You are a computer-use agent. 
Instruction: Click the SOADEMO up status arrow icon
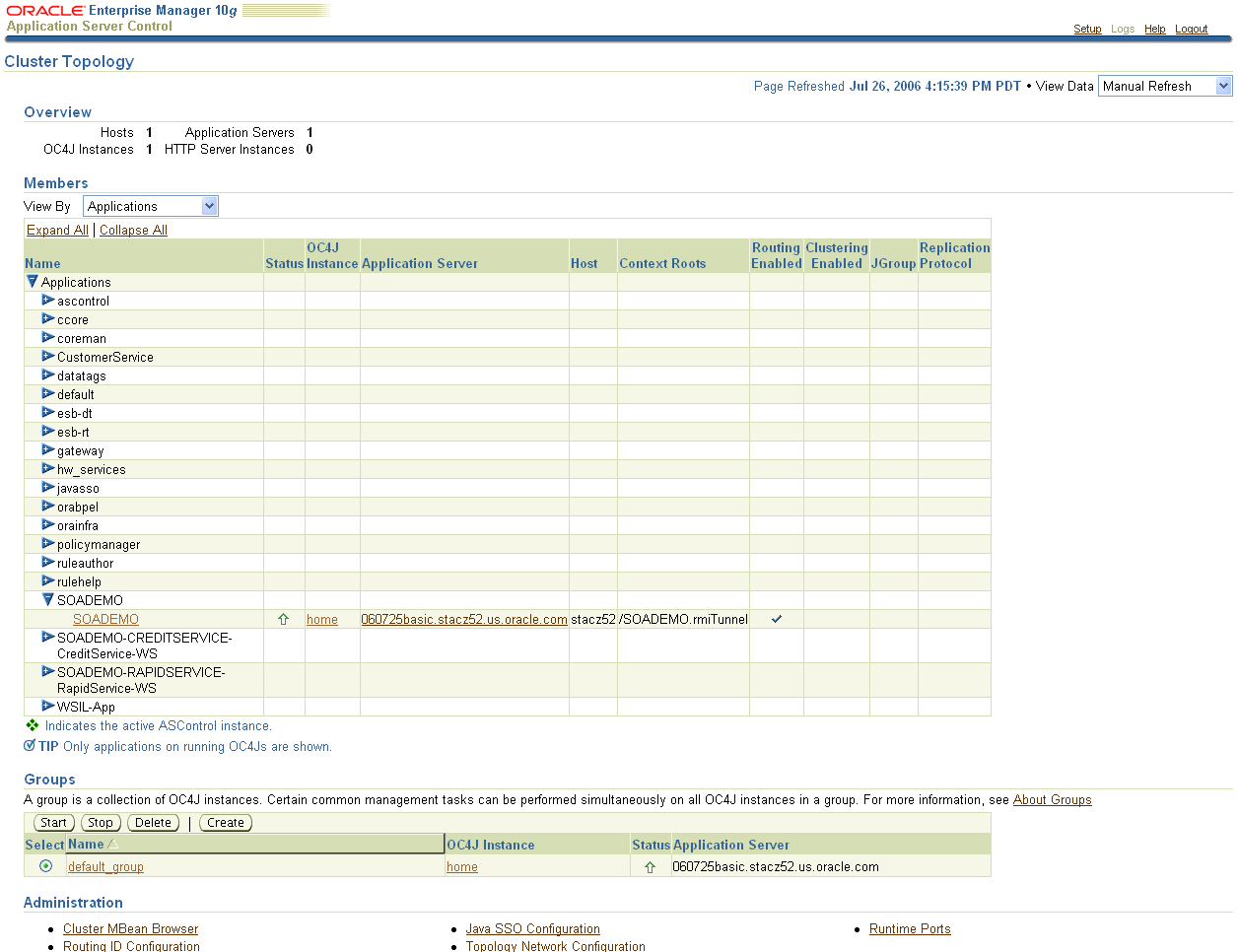pos(284,619)
